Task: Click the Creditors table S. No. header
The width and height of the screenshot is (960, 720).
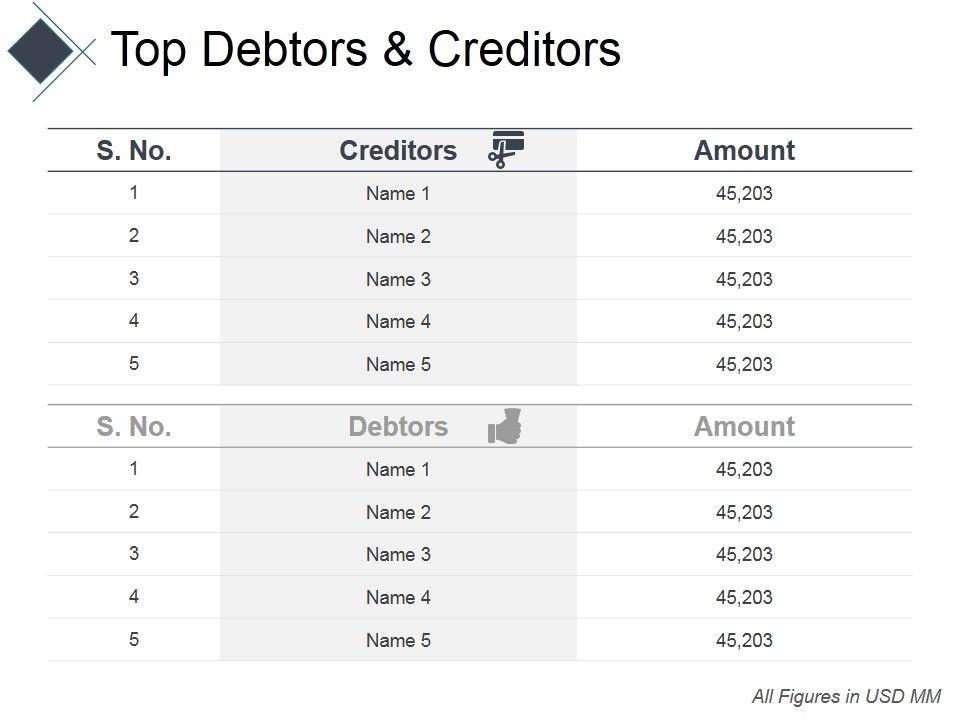Action: [134, 151]
